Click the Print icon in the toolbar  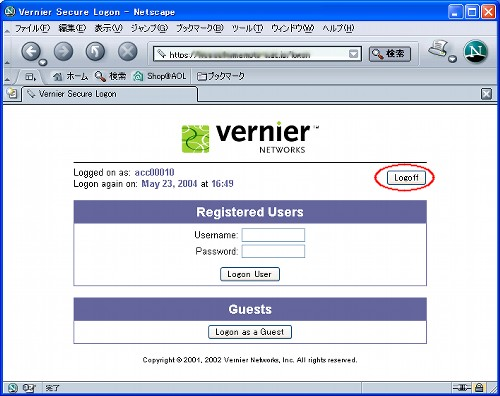(x=438, y=49)
